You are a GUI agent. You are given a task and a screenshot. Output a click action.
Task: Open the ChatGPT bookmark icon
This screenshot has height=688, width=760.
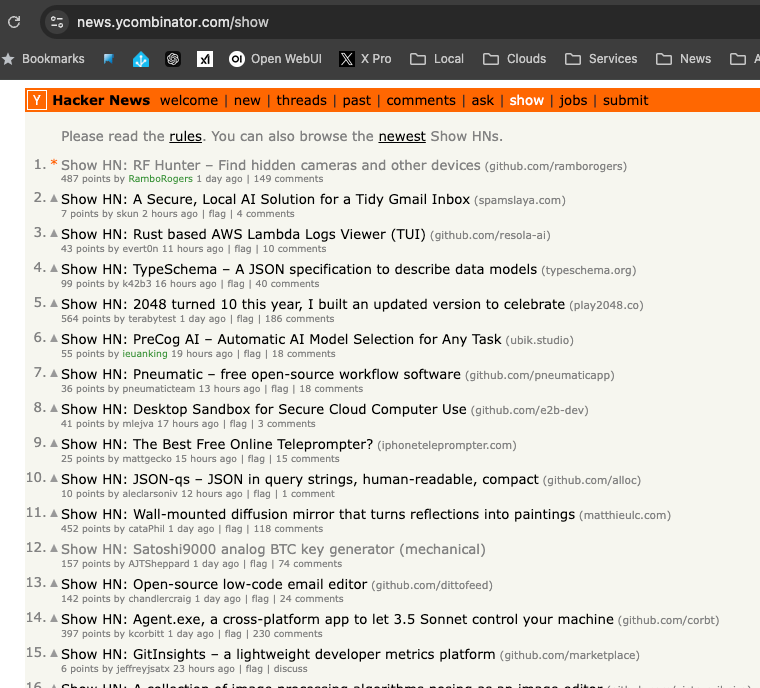pos(173,59)
